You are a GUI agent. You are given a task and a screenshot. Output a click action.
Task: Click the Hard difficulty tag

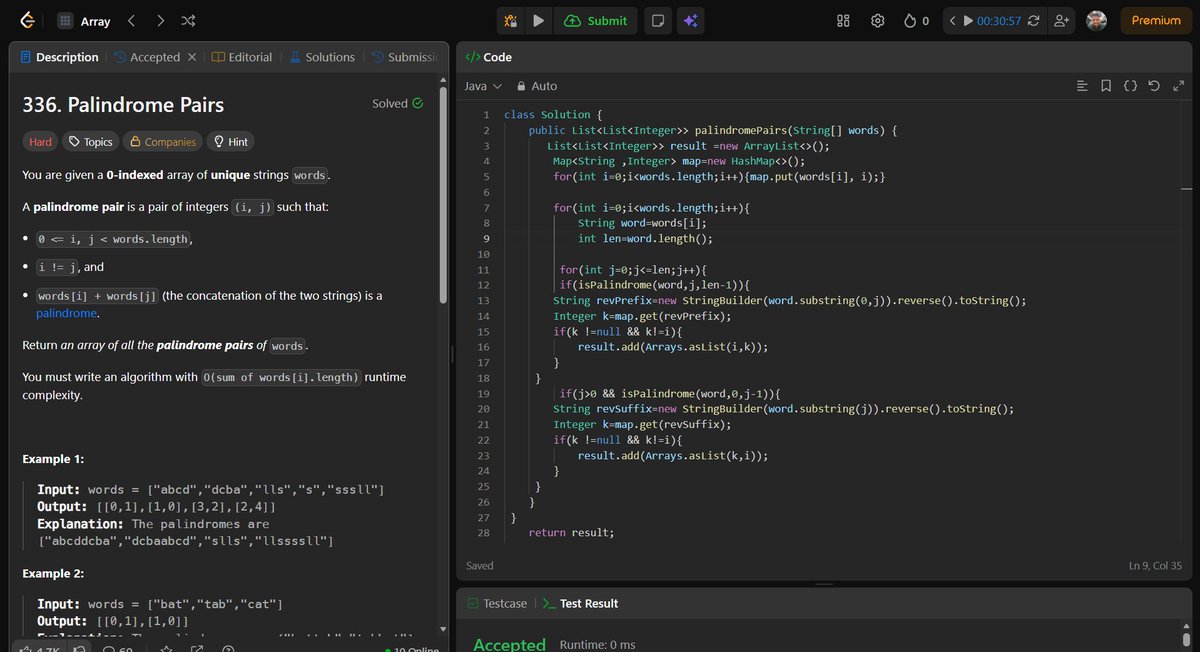coord(40,142)
